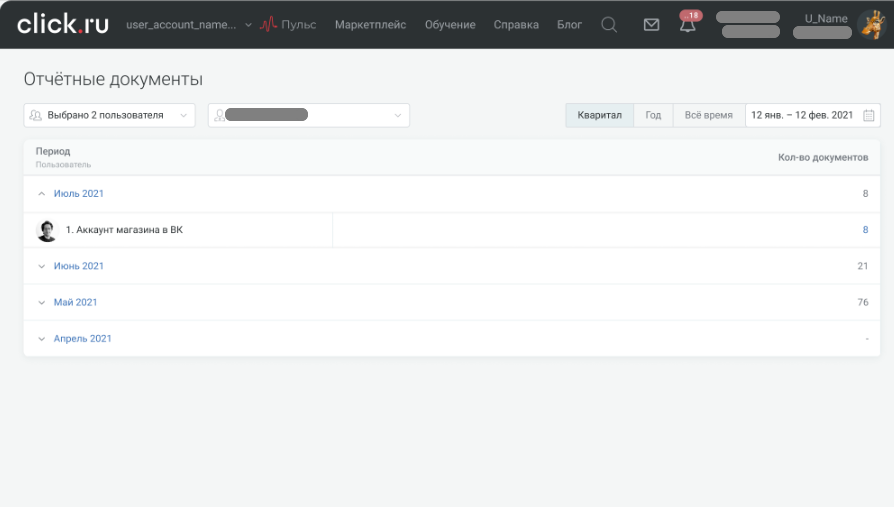
Task: Open the search magnifier icon
Action: coord(609,25)
